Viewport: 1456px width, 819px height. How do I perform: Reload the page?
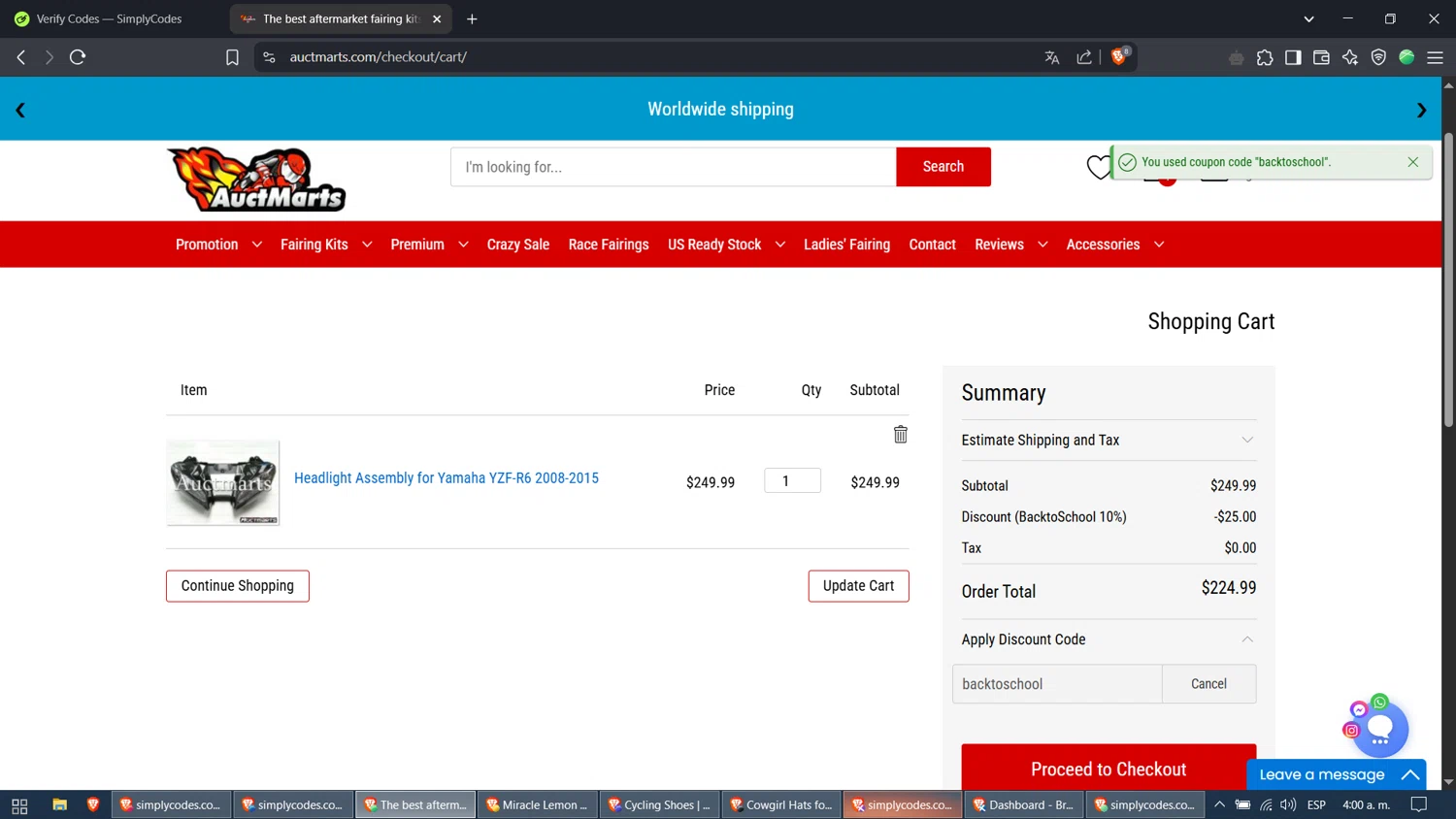78,57
